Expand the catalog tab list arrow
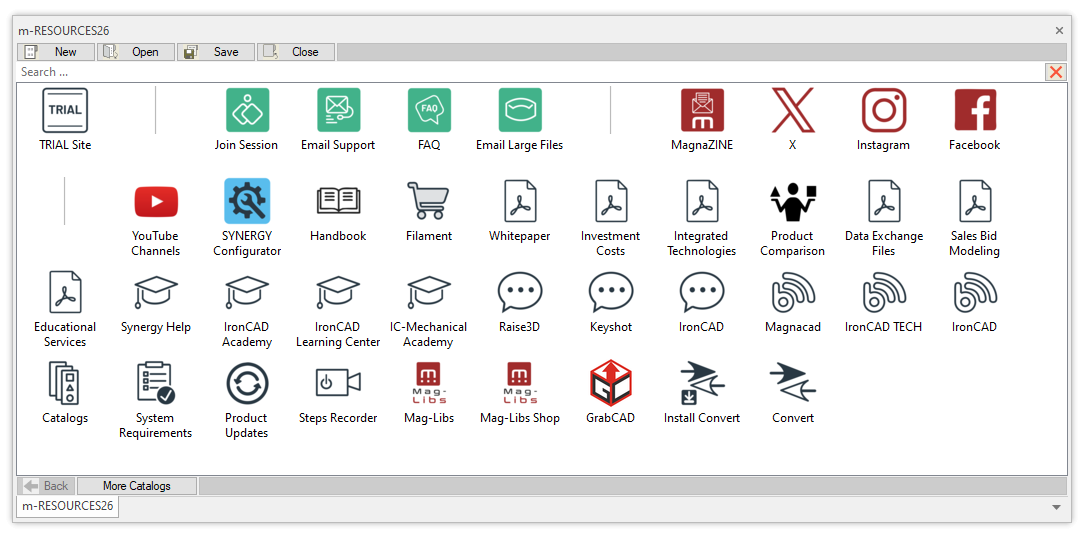Image resolution: width=1088 pixels, height=542 pixels. pos(1057,507)
